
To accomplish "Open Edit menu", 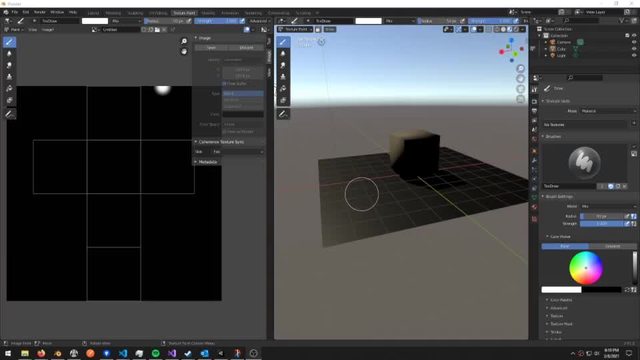I will [x=26, y=12].
